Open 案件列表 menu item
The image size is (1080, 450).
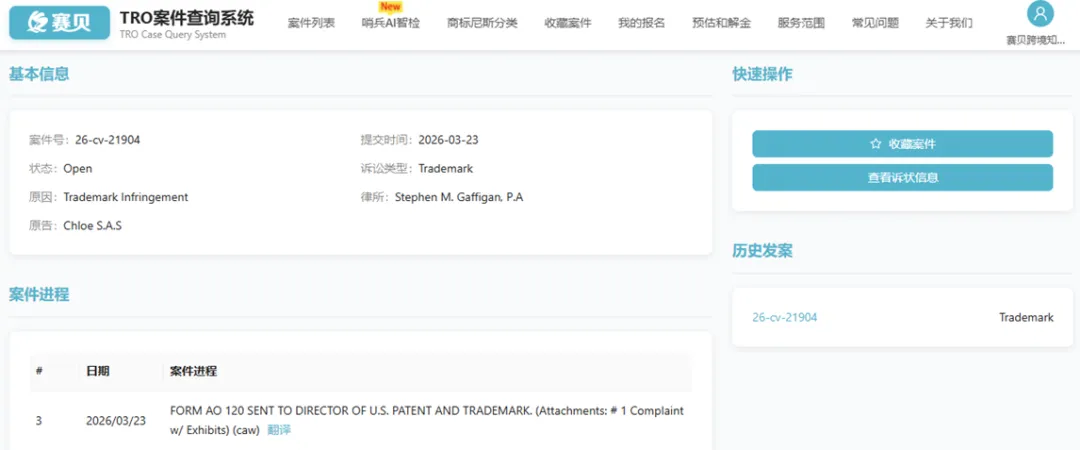pyautogui.click(x=311, y=23)
